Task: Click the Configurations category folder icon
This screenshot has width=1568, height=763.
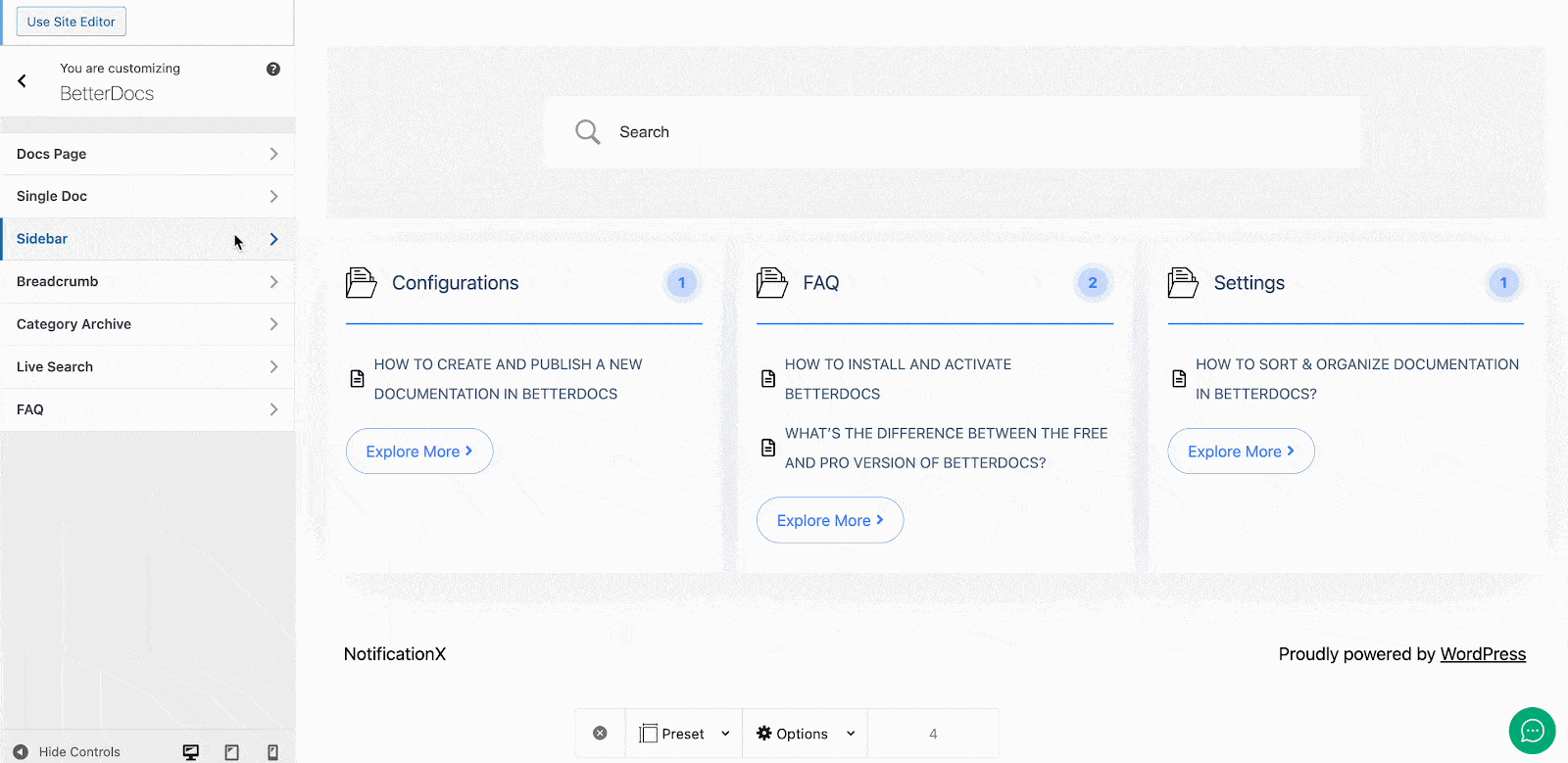Action: point(362,283)
